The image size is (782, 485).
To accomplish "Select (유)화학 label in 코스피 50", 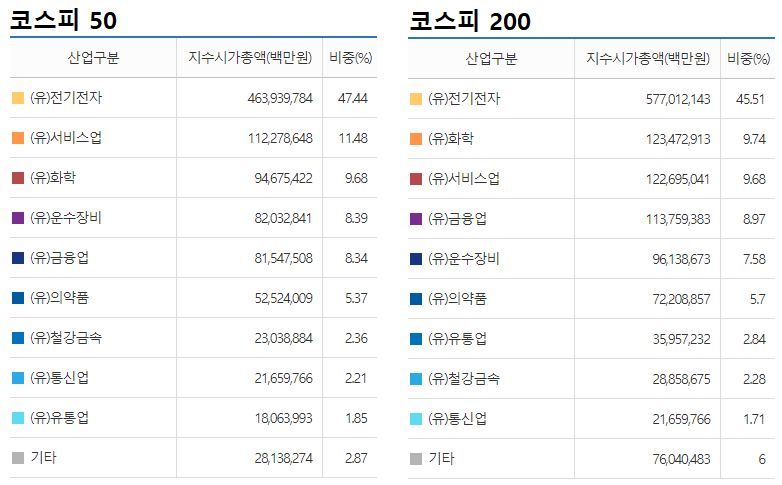I will click(x=53, y=178).
